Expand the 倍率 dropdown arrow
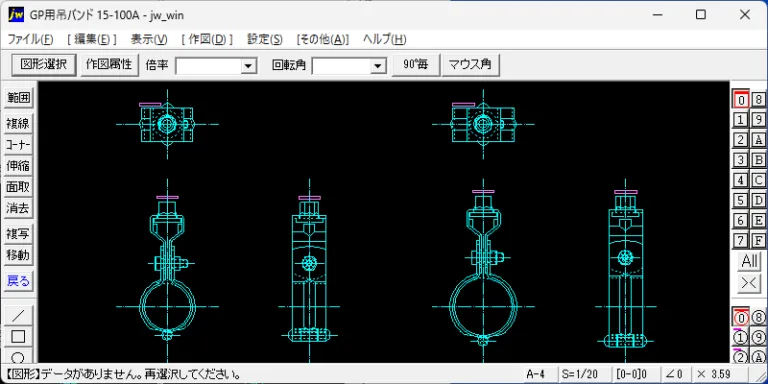The height and width of the screenshot is (384, 768). tap(248, 66)
